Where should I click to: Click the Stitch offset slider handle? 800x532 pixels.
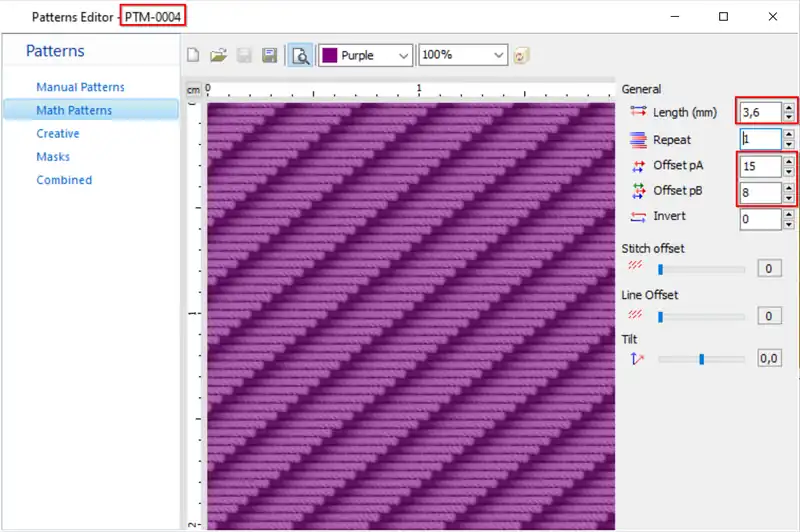click(x=660, y=269)
